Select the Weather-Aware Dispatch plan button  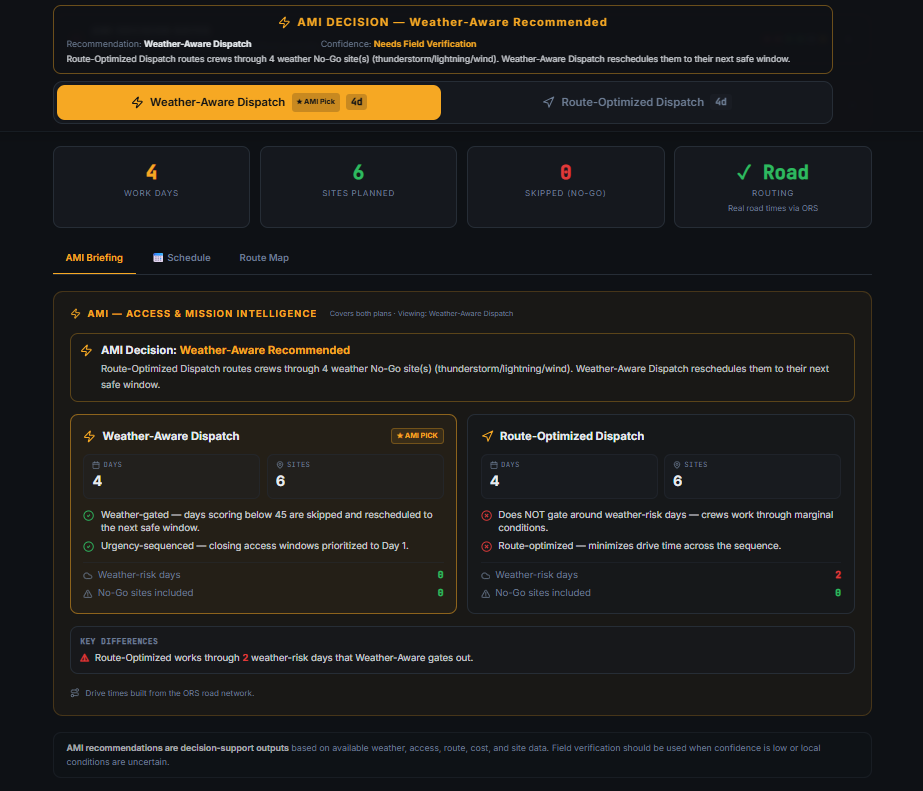[248, 102]
